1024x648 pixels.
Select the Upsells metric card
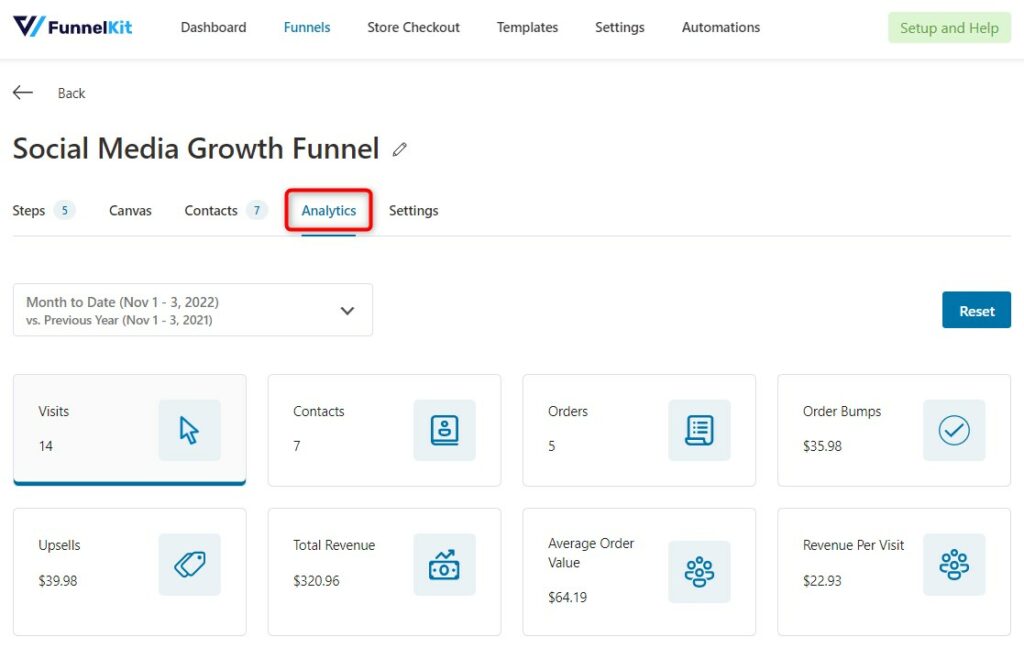click(130, 572)
